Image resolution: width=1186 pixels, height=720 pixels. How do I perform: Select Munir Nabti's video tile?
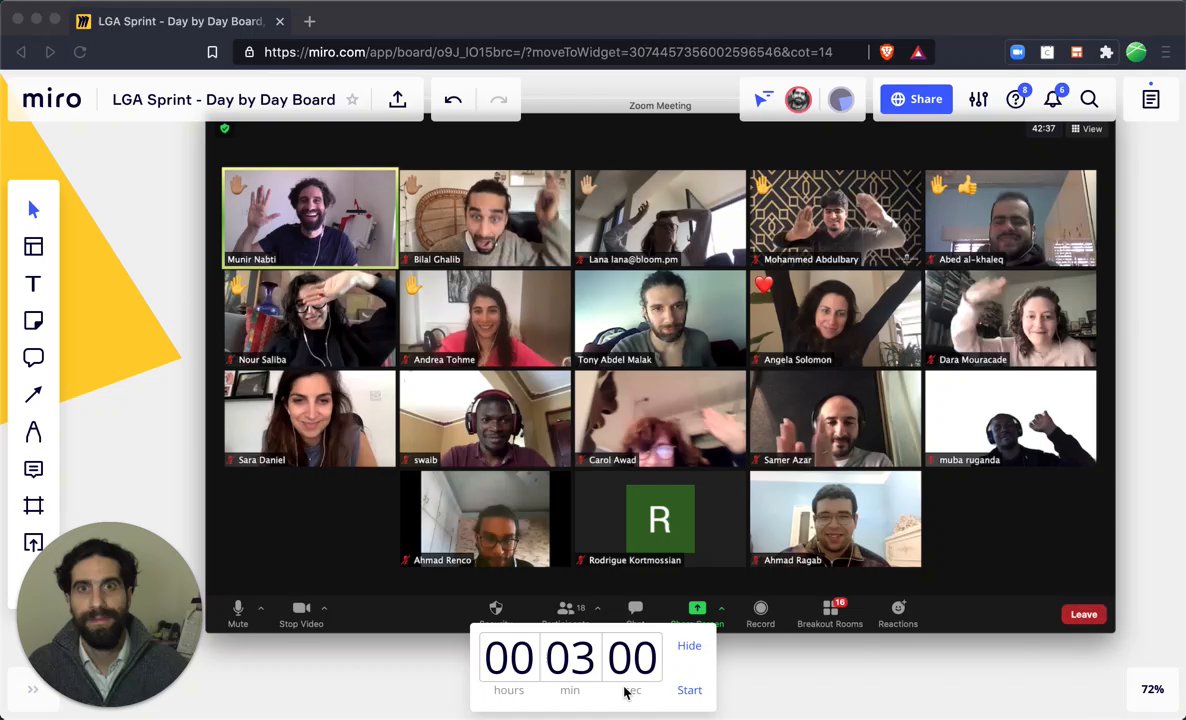click(x=310, y=218)
